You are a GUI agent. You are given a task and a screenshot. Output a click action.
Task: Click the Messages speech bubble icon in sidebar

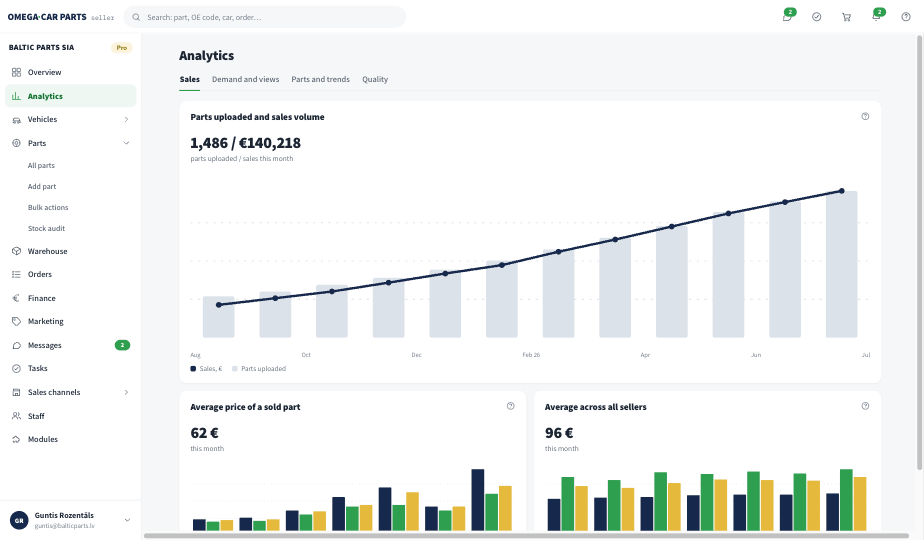pyautogui.click(x=16, y=345)
